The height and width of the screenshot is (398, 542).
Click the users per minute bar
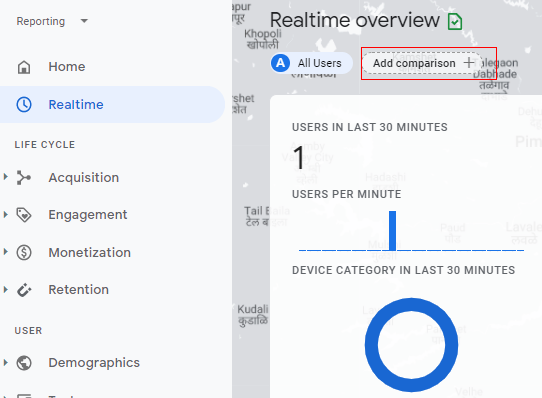392,230
